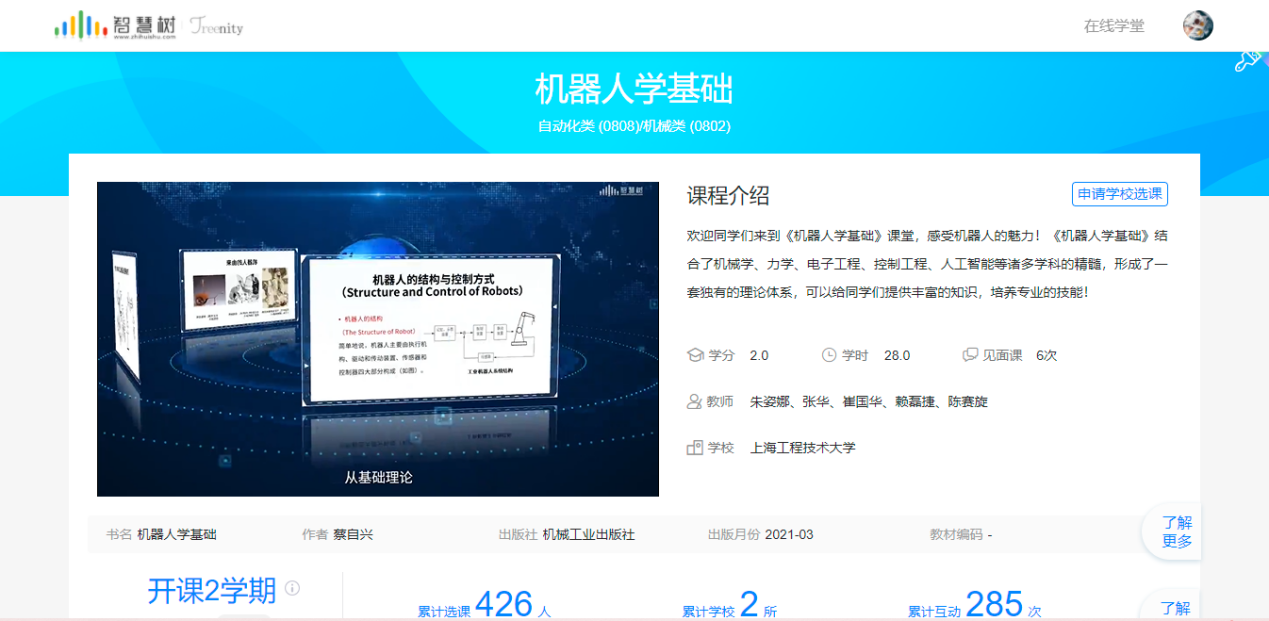The width and height of the screenshot is (1269, 621).
Task: Click the 累计选课 426 statistic
Action: point(484,605)
